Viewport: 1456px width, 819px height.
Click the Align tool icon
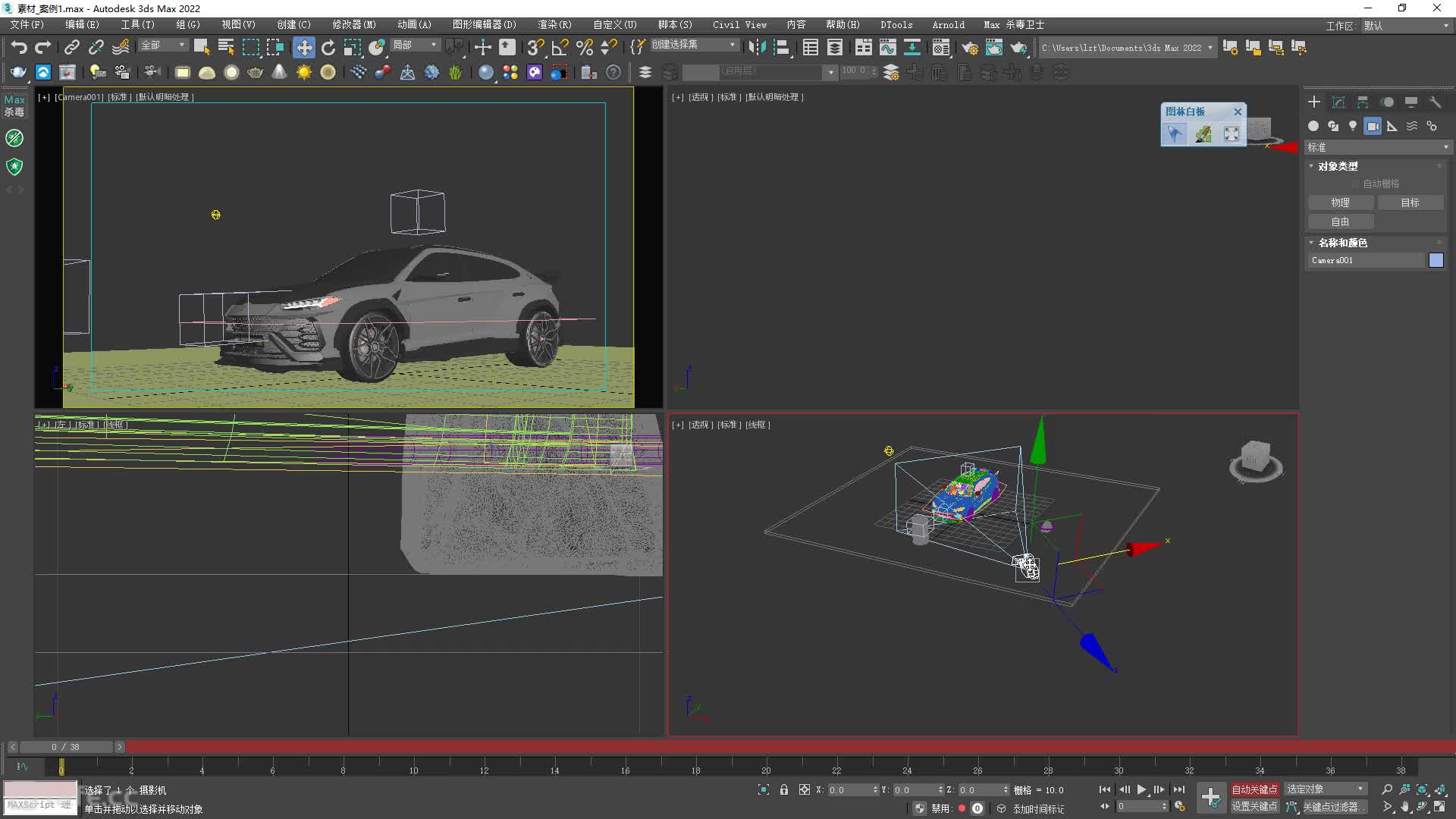pyautogui.click(x=782, y=48)
